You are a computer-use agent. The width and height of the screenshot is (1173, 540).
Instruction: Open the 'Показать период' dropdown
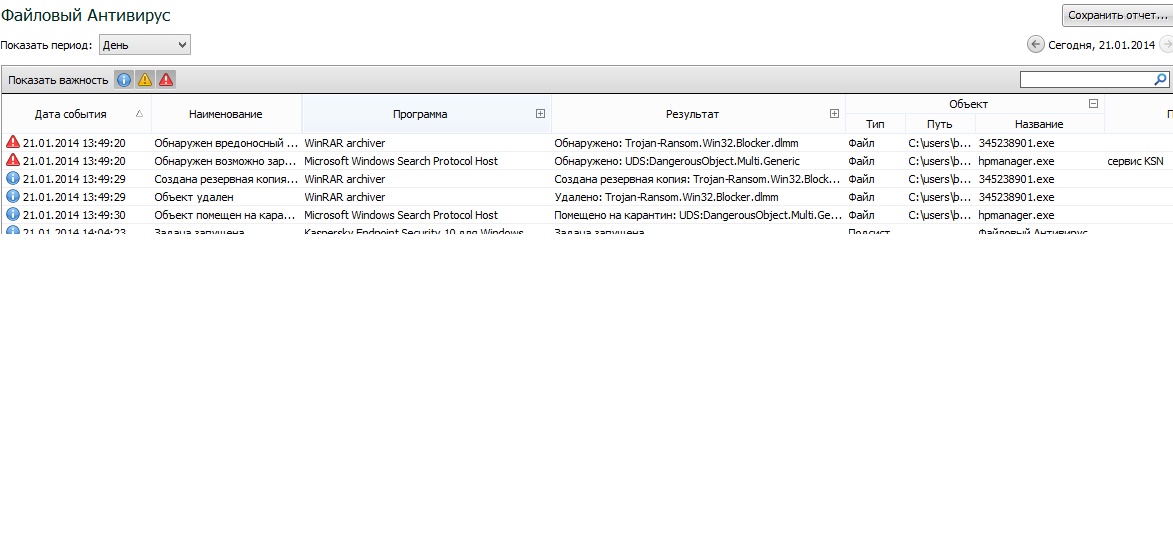pyautogui.click(x=144, y=45)
